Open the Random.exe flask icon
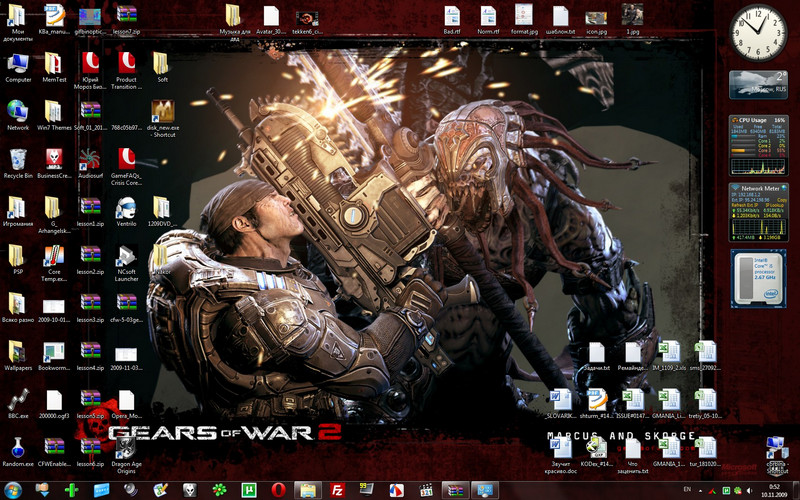 (18, 452)
